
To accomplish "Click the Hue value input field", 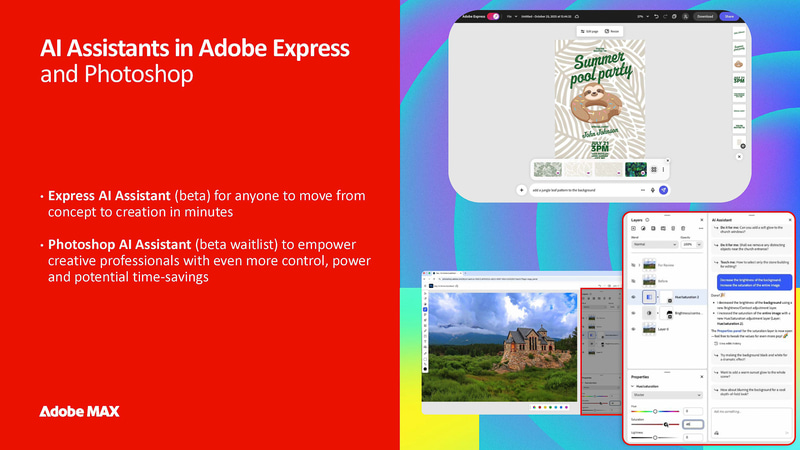I will [x=693, y=411].
